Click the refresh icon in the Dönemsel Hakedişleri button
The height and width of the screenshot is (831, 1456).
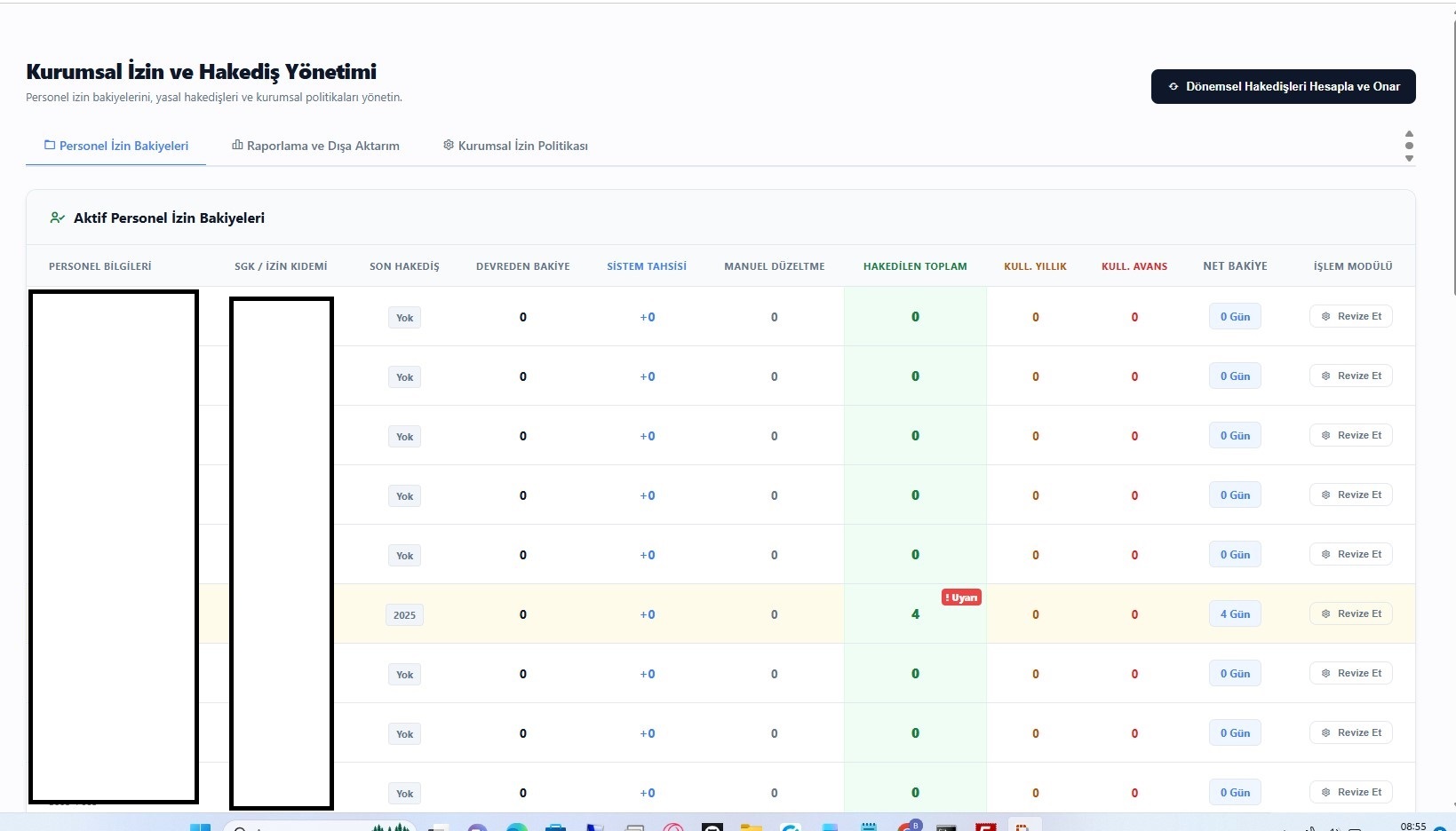coord(1174,87)
